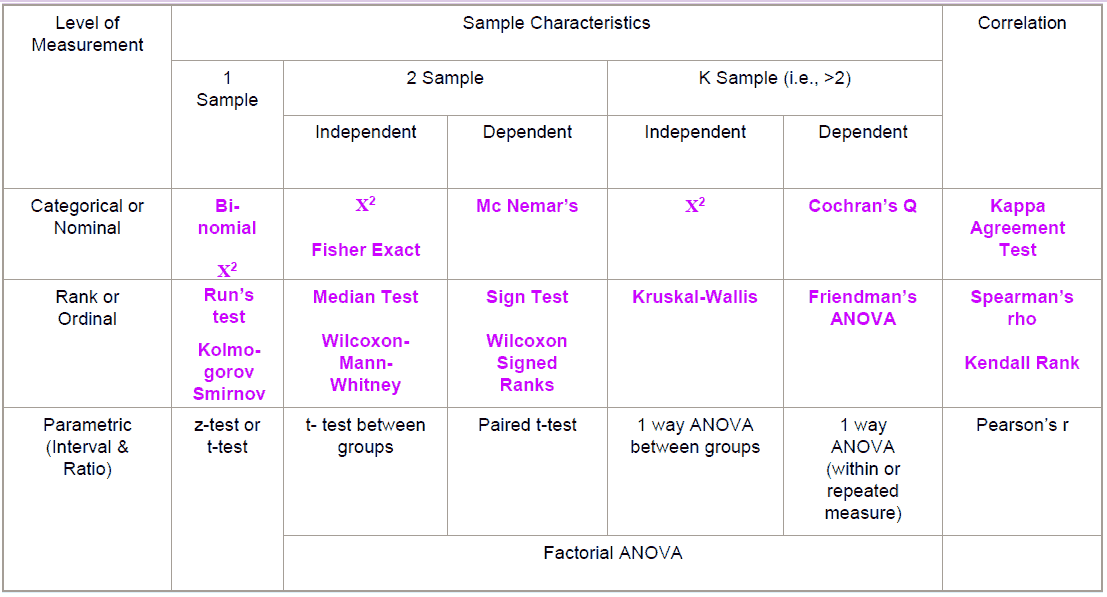
Task: Select the Pearson's r cell
Action: (x=1022, y=425)
